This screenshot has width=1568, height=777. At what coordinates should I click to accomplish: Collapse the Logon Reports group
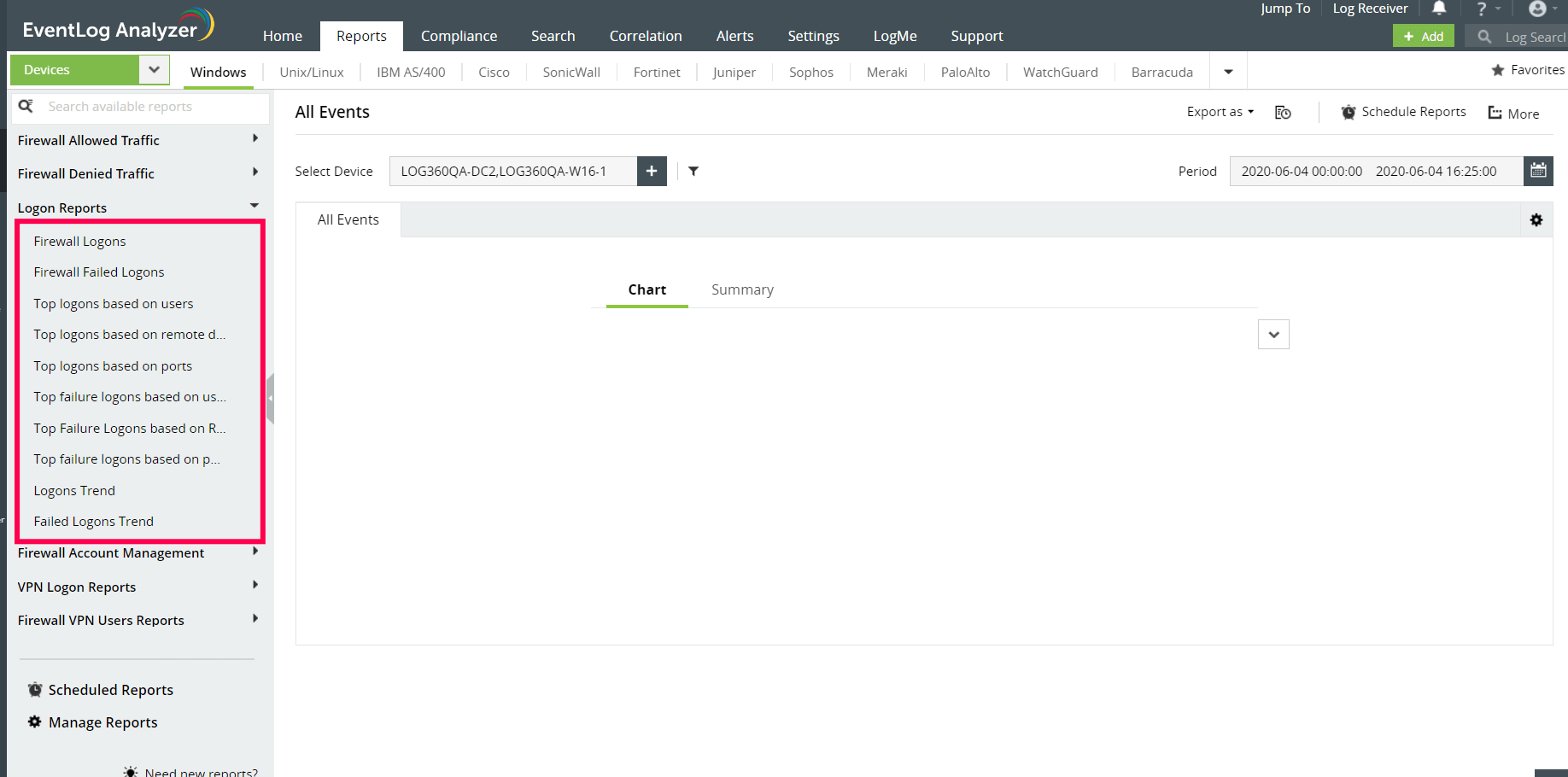pos(255,206)
